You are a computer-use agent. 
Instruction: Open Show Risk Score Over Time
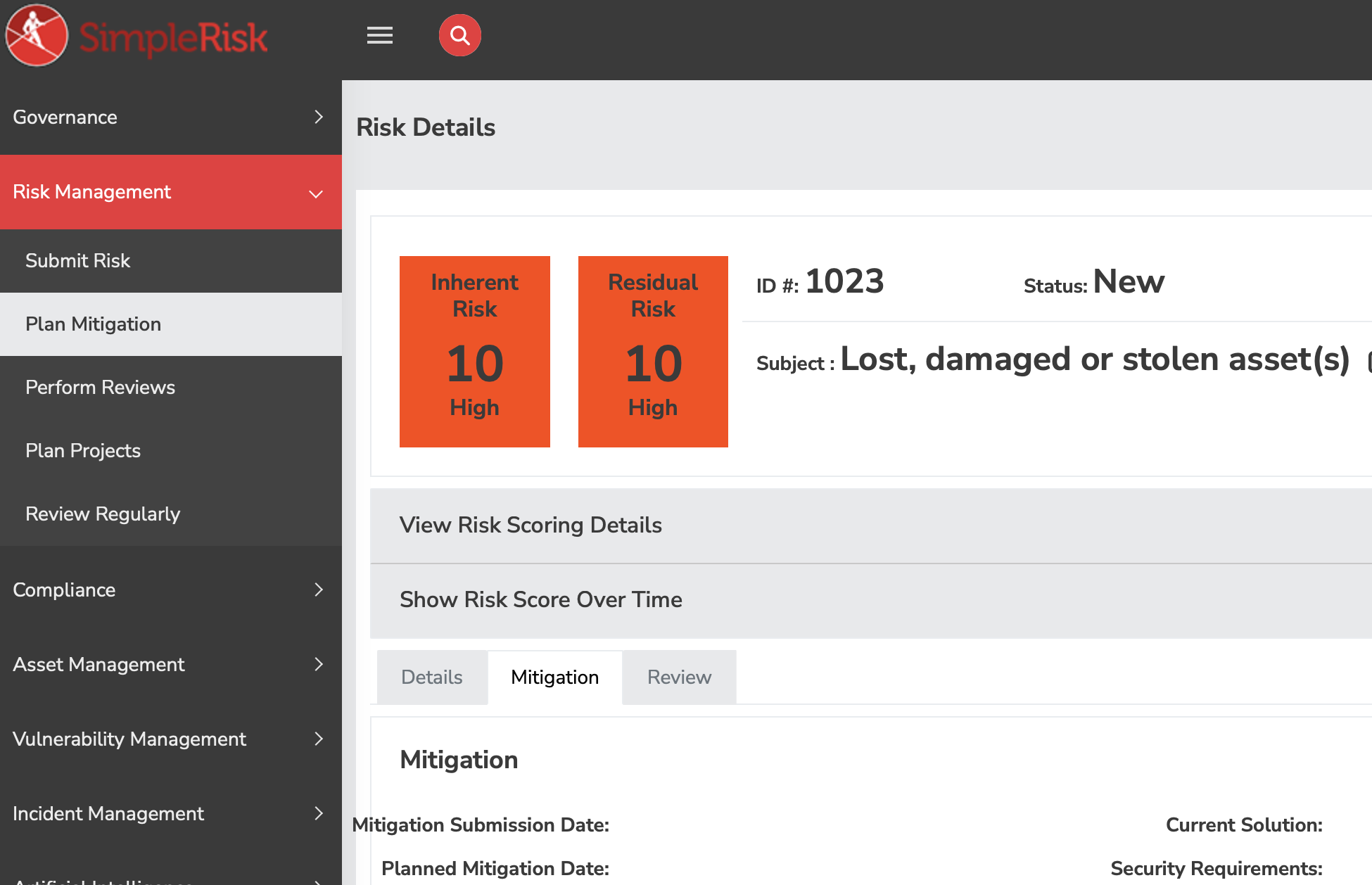point(540,599)
